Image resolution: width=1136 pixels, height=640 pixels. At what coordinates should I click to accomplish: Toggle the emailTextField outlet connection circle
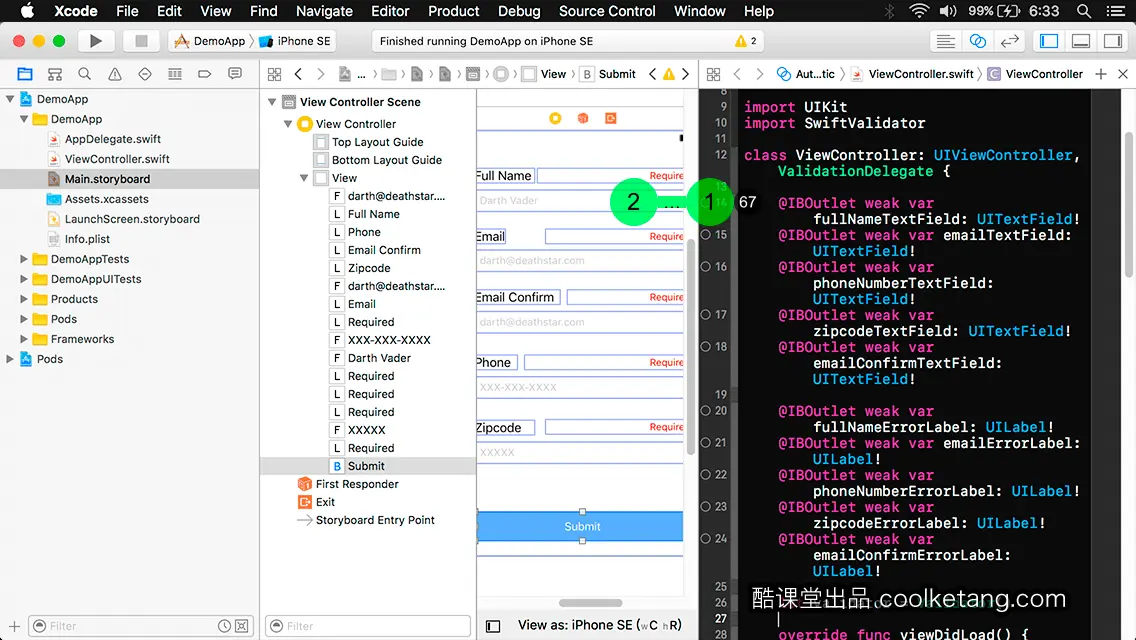[x=706, y=235]
